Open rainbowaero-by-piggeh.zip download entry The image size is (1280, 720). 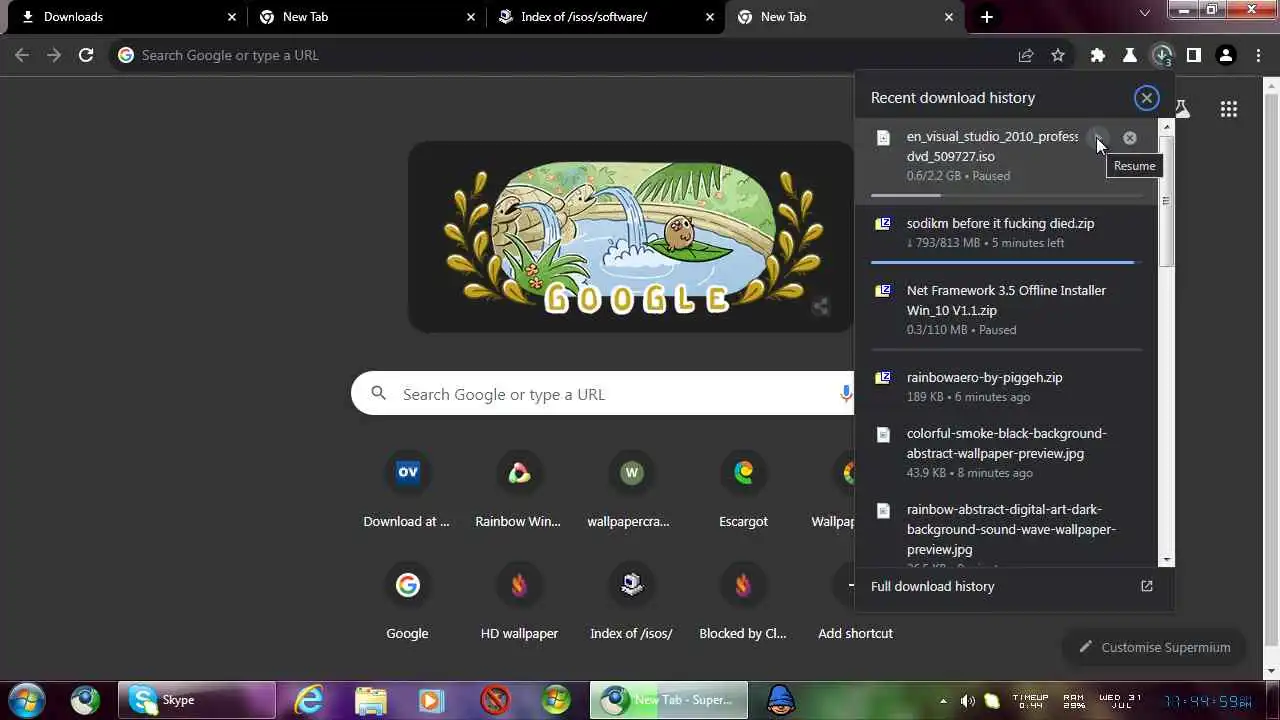(x=1006, y=387)
